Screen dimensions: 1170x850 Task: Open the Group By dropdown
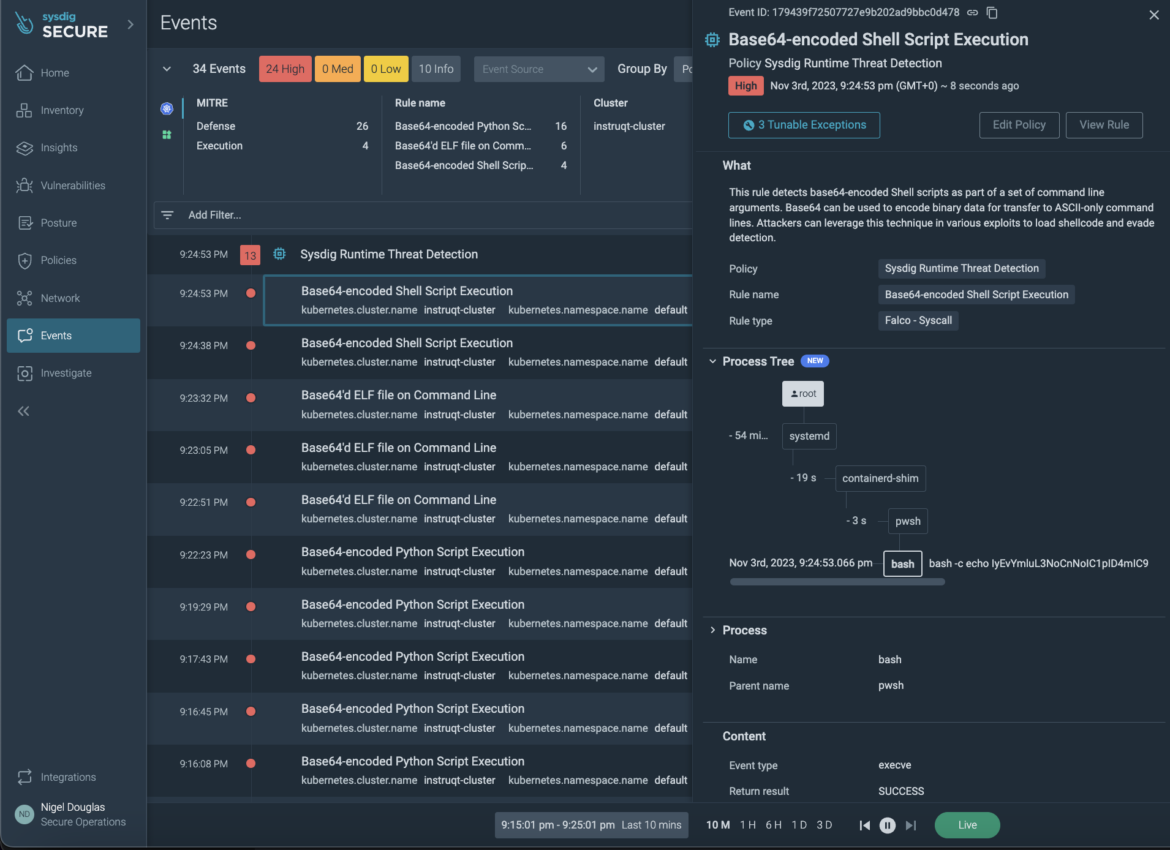pos(683,69)
